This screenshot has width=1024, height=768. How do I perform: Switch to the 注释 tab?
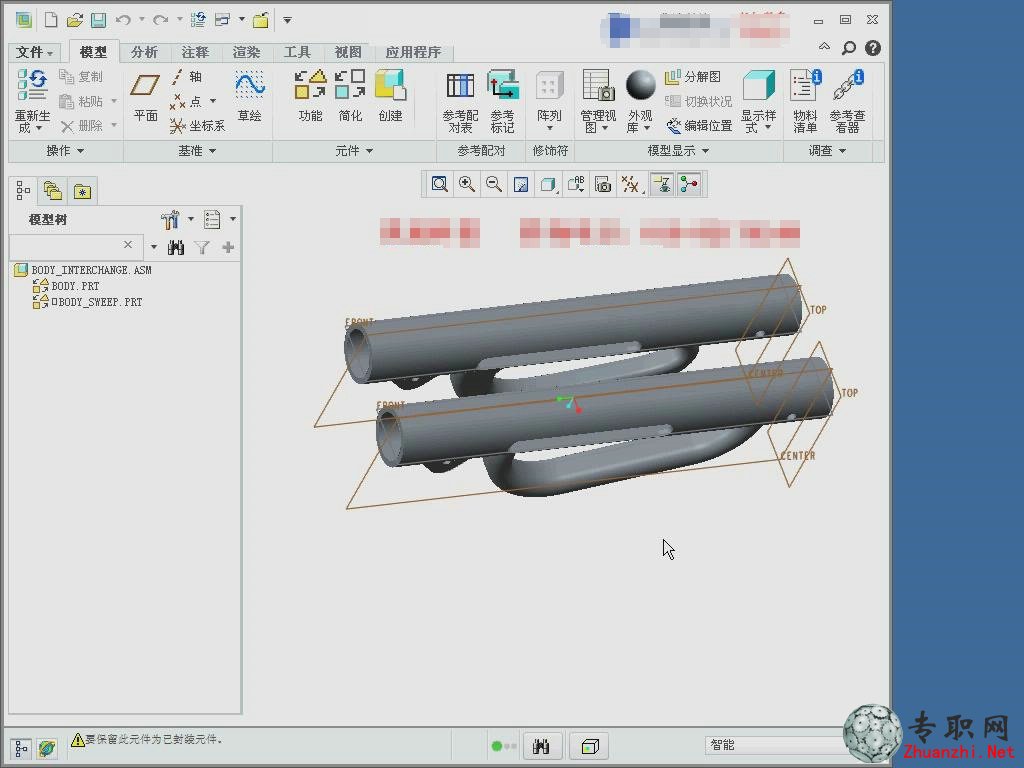point(195,52)
